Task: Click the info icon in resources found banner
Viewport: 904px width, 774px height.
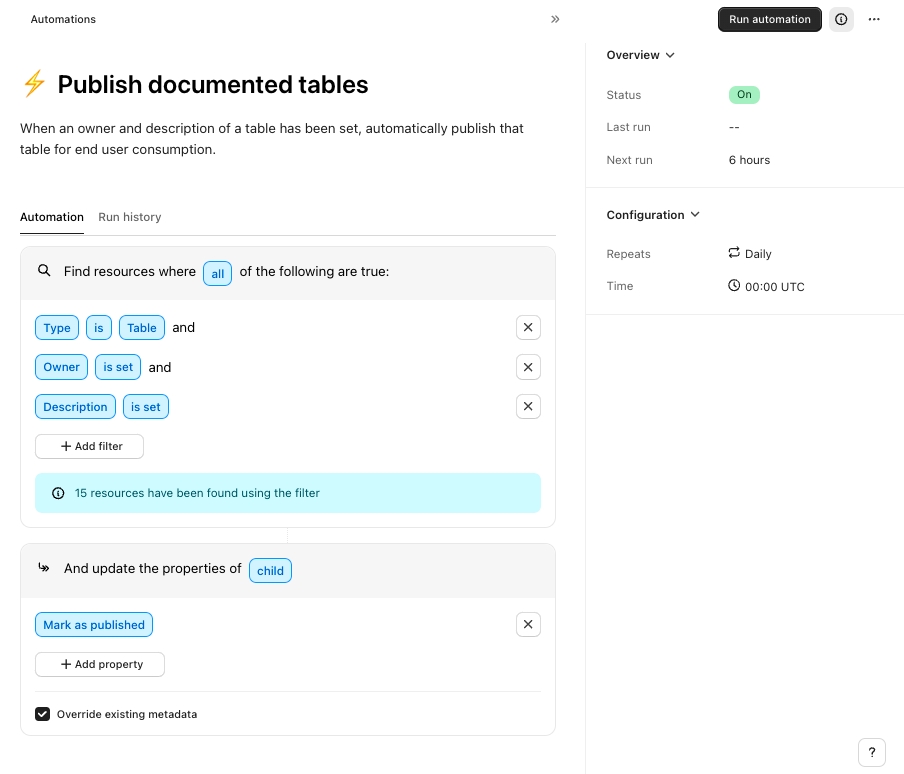Action: coord(58,493)
